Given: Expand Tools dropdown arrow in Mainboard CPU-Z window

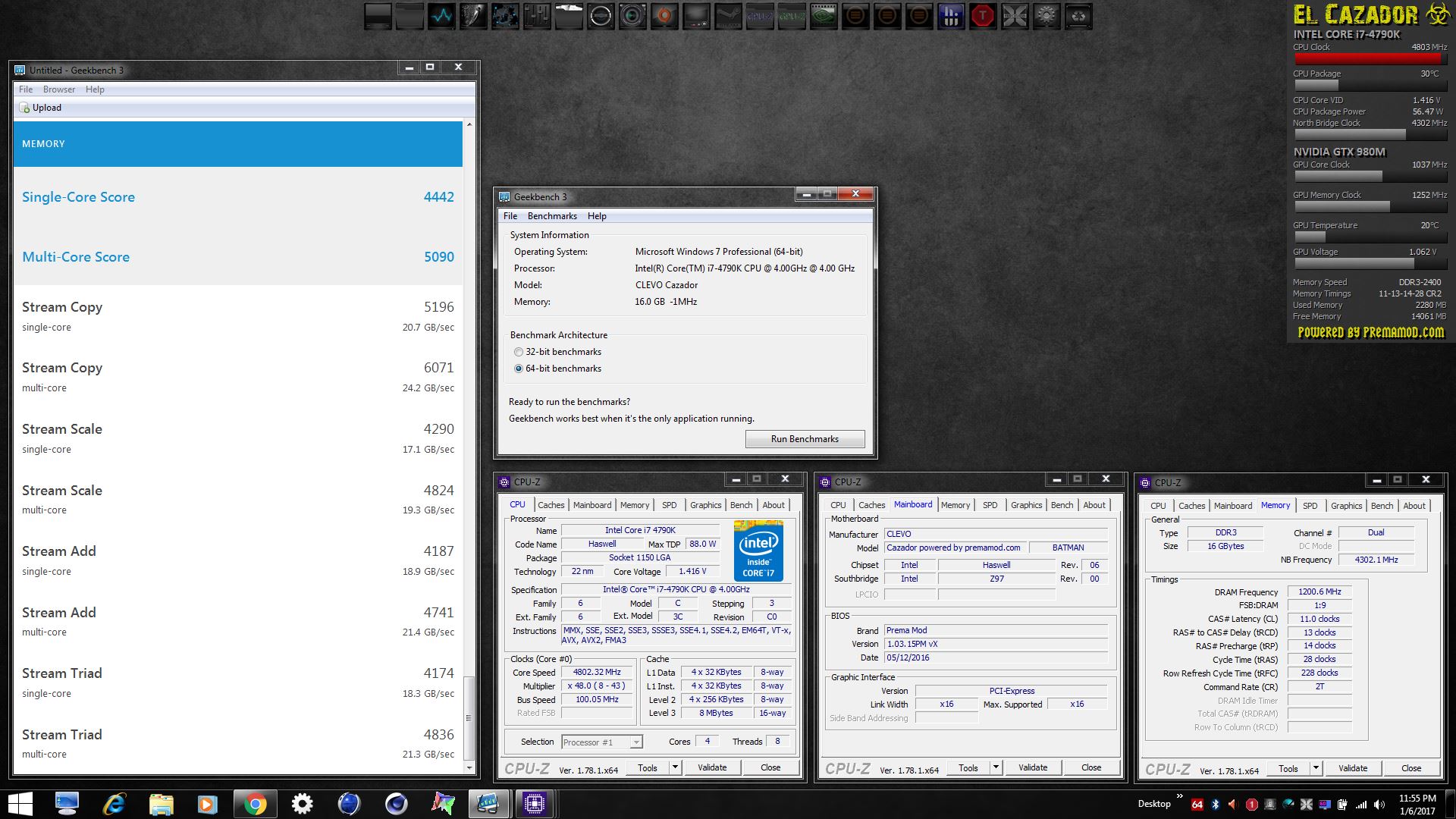Looking at the screenshot, I should point(995,767).
